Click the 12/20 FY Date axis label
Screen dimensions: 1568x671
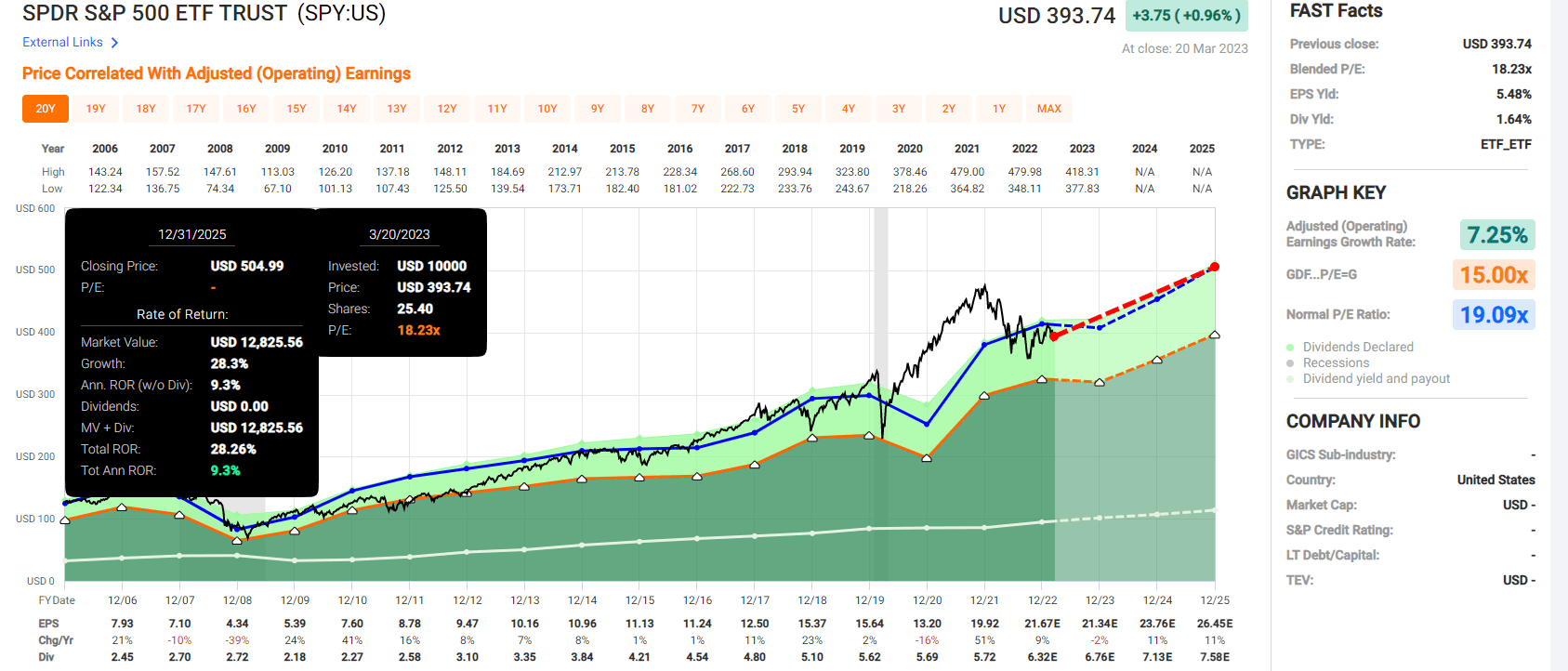(x=927, y=600)
